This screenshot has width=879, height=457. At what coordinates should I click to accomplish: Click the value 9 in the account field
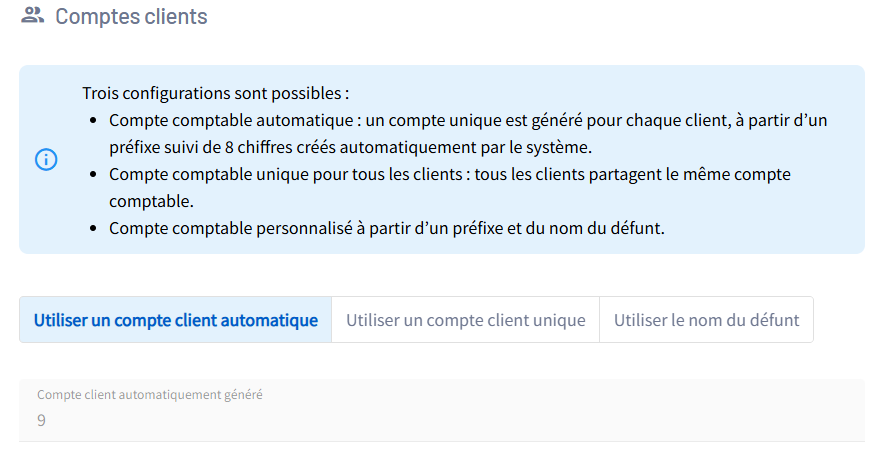42,421
